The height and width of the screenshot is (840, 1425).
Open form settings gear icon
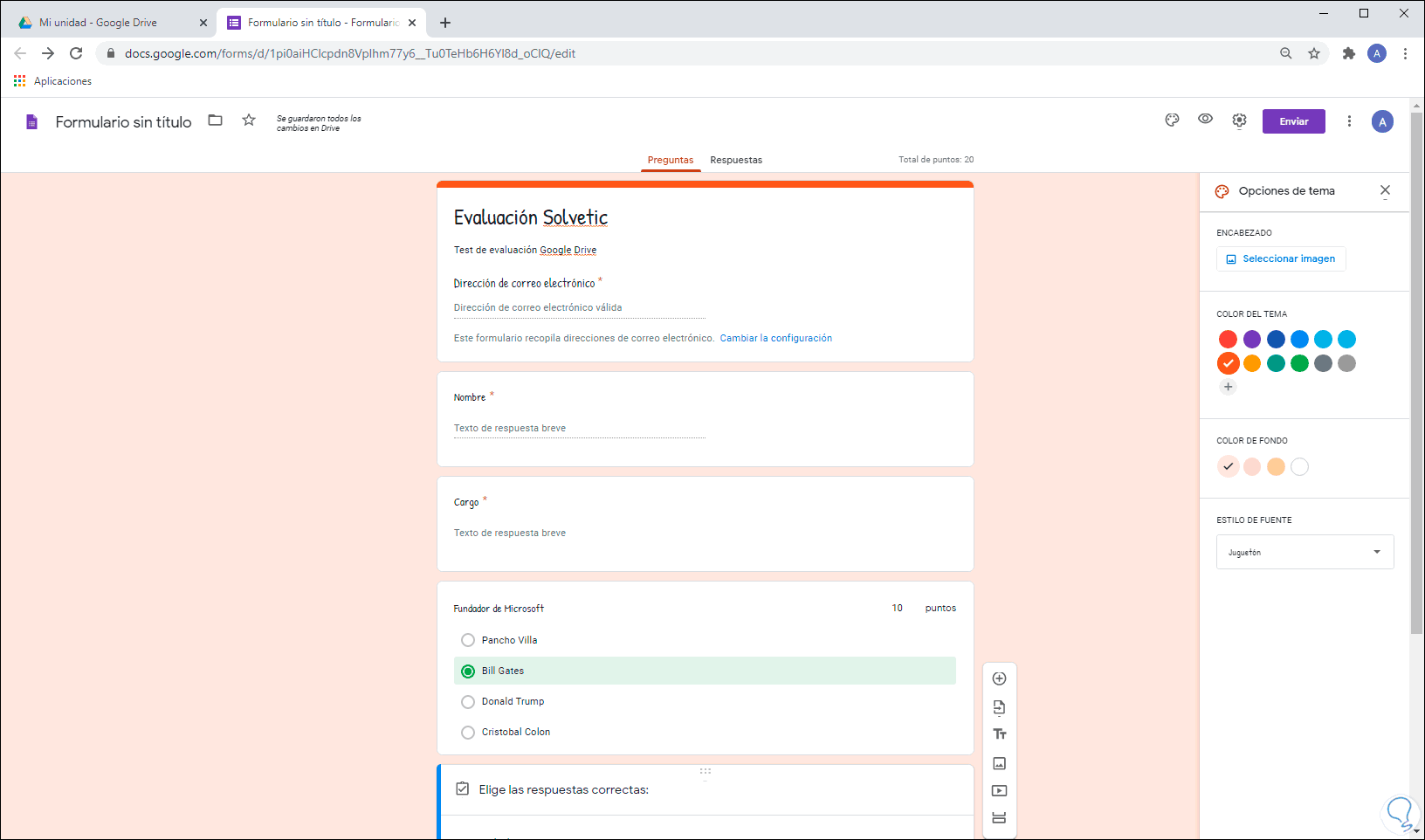(x=1239, y=120)
